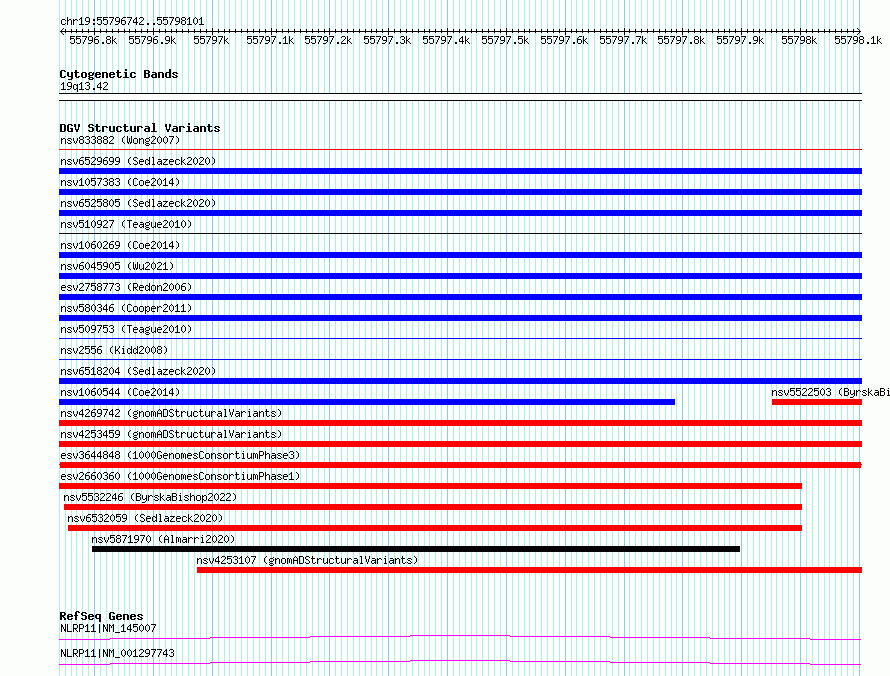Click ruler tick label 55797.5k

tap(505, 40)
